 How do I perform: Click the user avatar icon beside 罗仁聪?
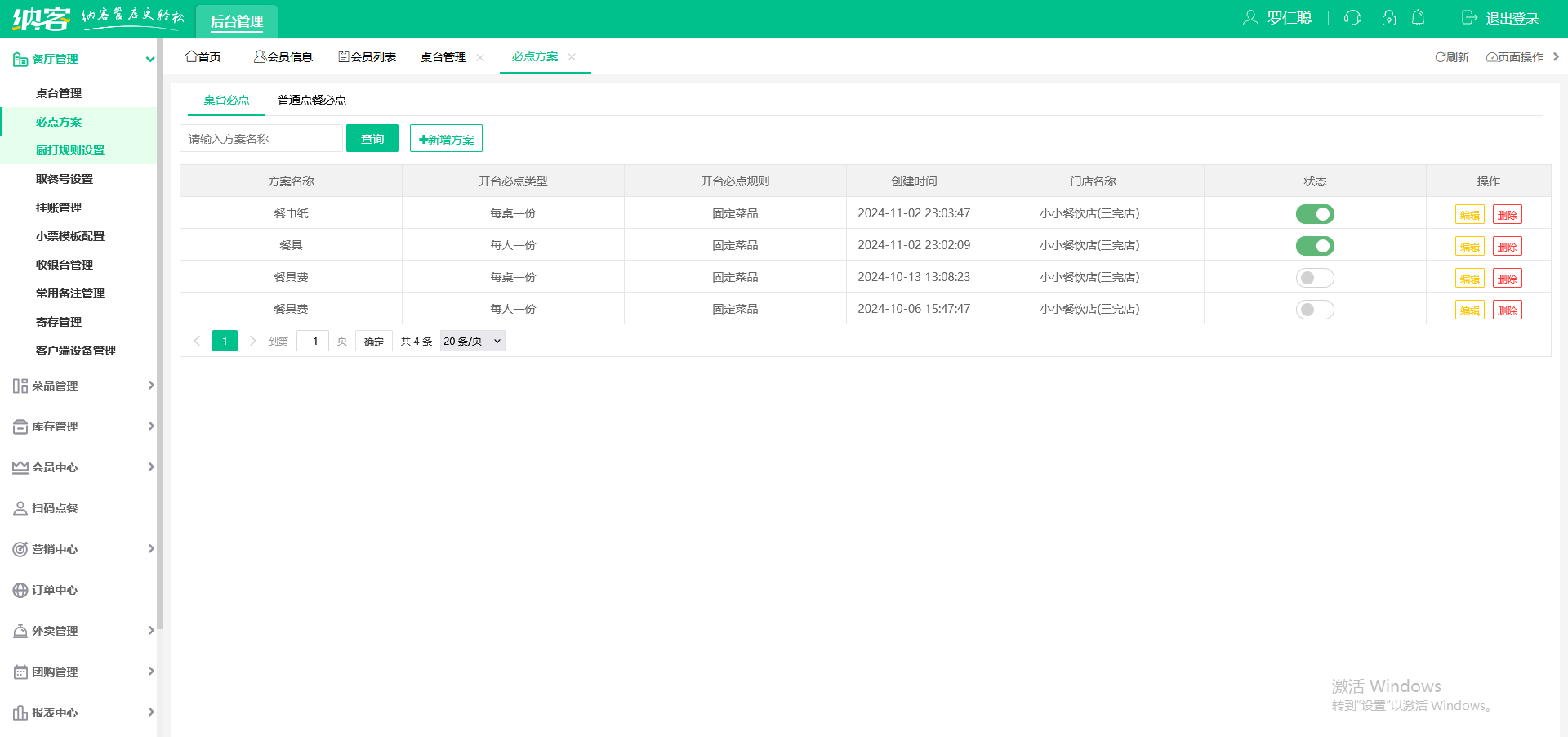(1250, 18)
